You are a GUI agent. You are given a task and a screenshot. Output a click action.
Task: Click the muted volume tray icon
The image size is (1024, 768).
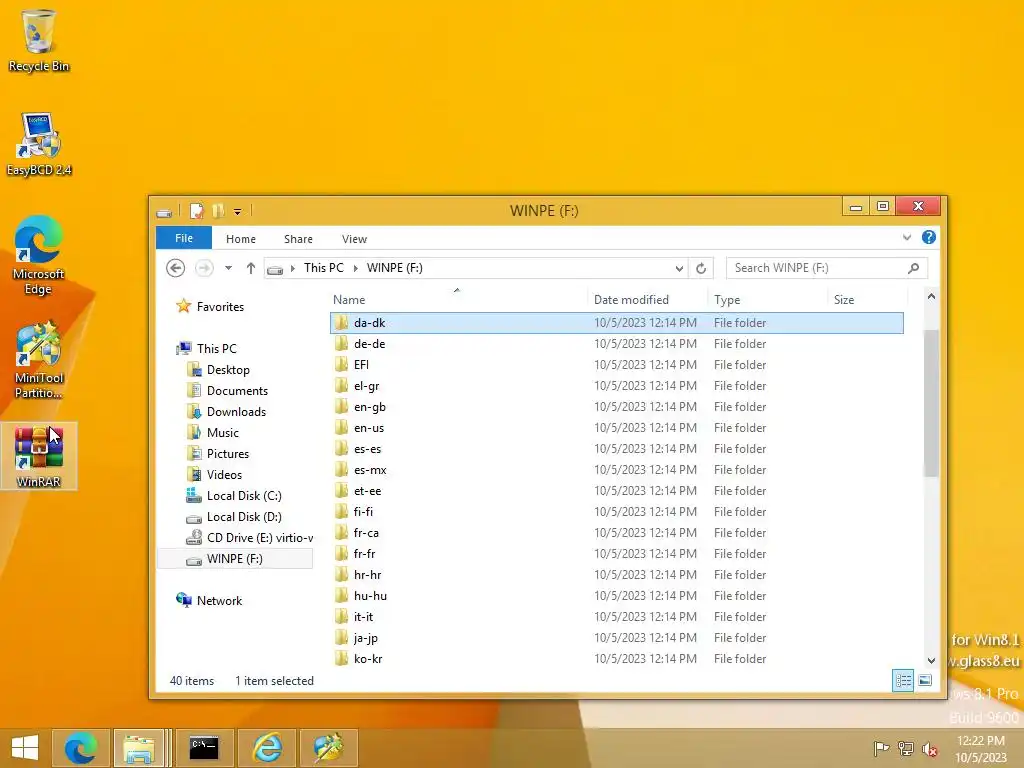click(930, 749)
